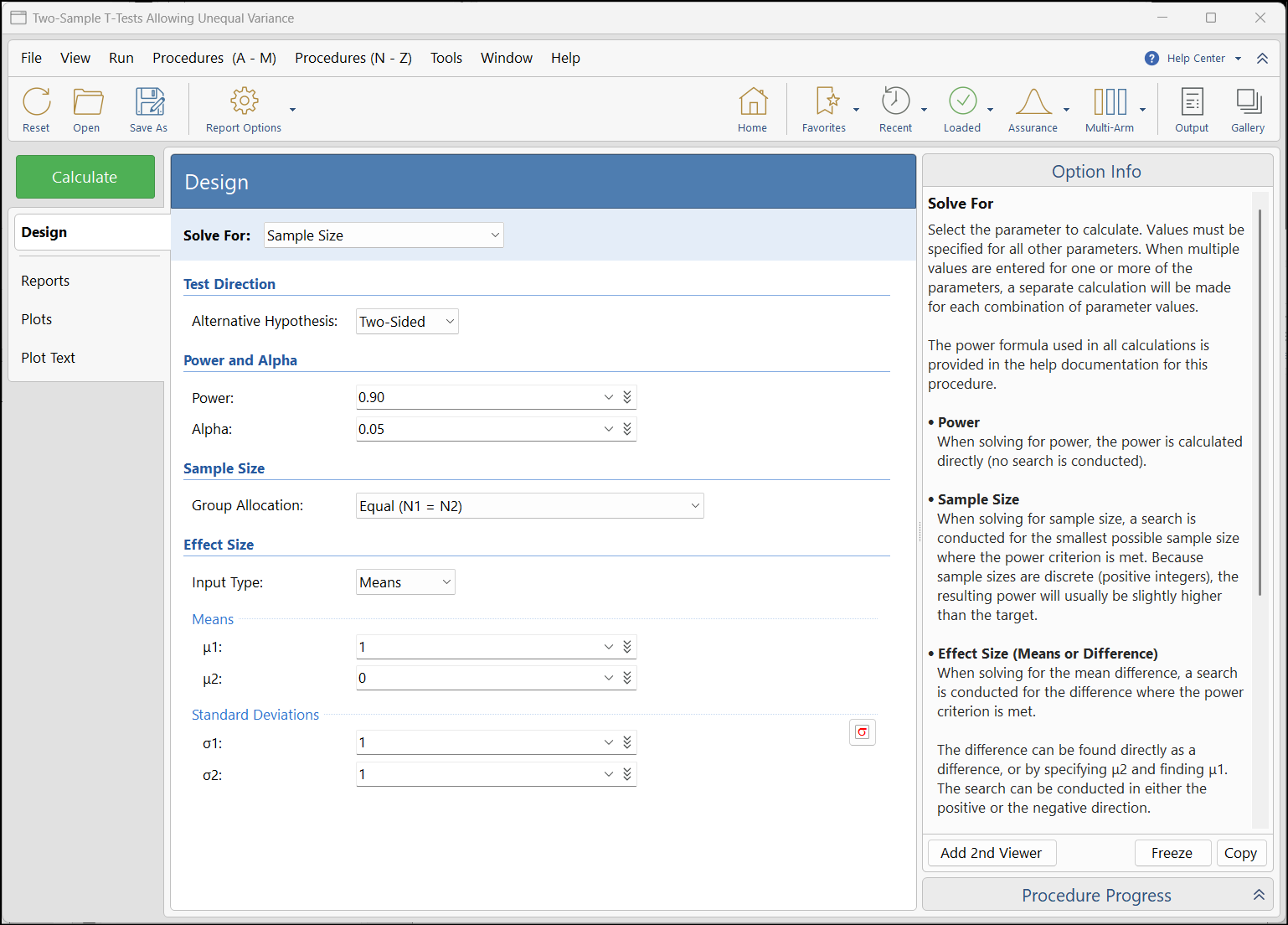Open Report Options gear icon
1288x925 pixels.
coord(244,102)
